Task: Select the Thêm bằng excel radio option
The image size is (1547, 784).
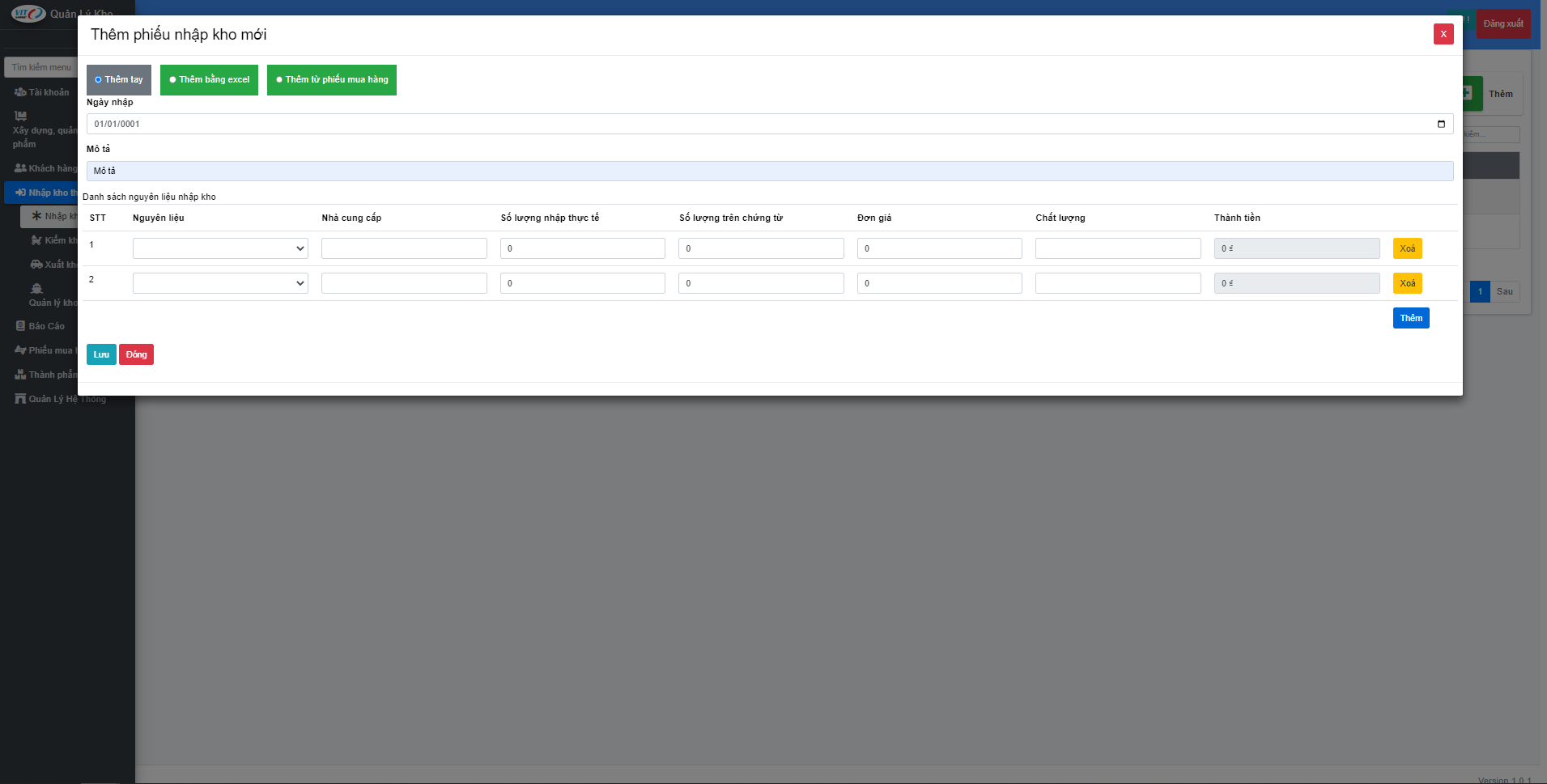Action: point(209,79)
